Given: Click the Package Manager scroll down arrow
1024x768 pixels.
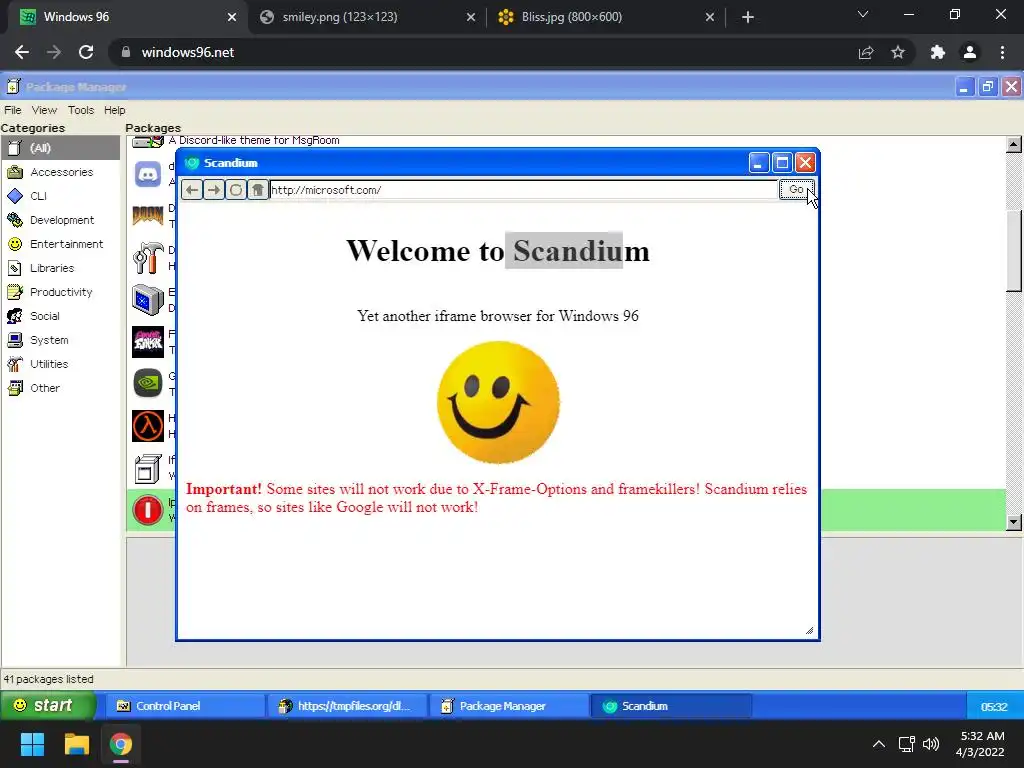Looking at the screenshot, I should click(x=1014, y=522).
